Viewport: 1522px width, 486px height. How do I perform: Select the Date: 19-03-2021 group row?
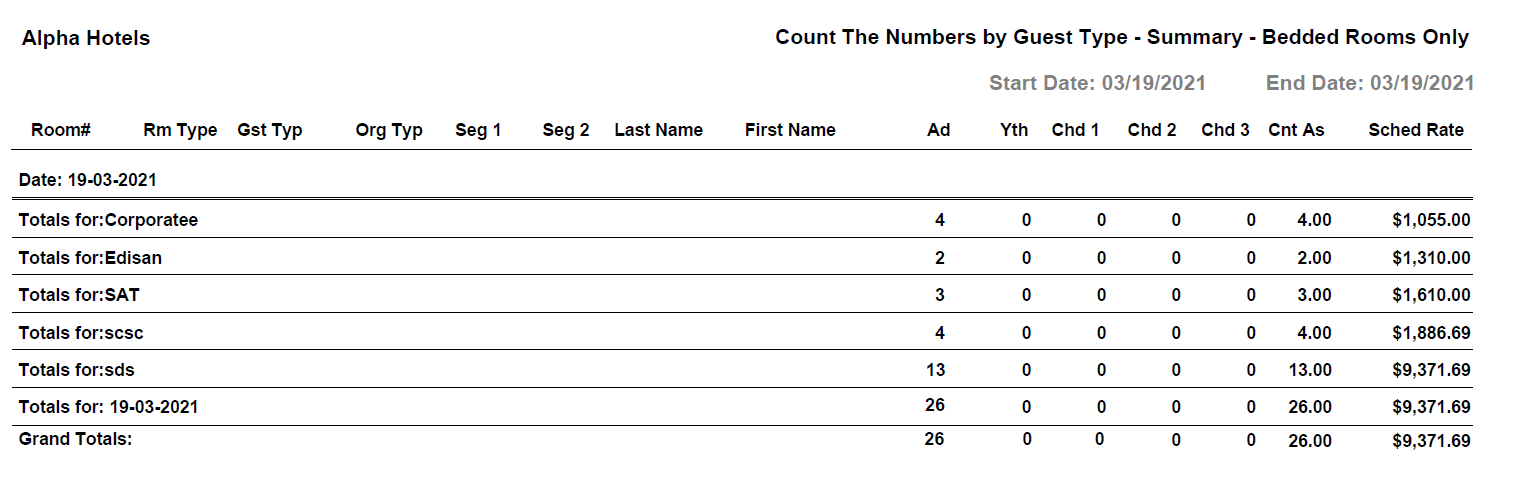tap(87, 181)
